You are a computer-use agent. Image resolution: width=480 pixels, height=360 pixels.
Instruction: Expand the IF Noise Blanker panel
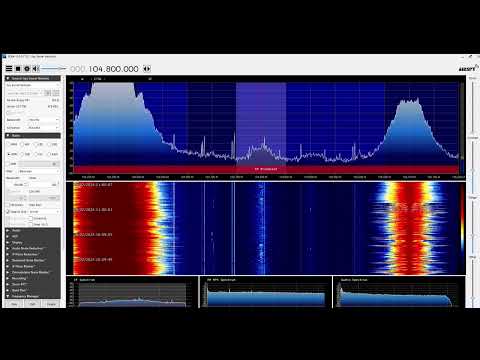pos(33,266)
